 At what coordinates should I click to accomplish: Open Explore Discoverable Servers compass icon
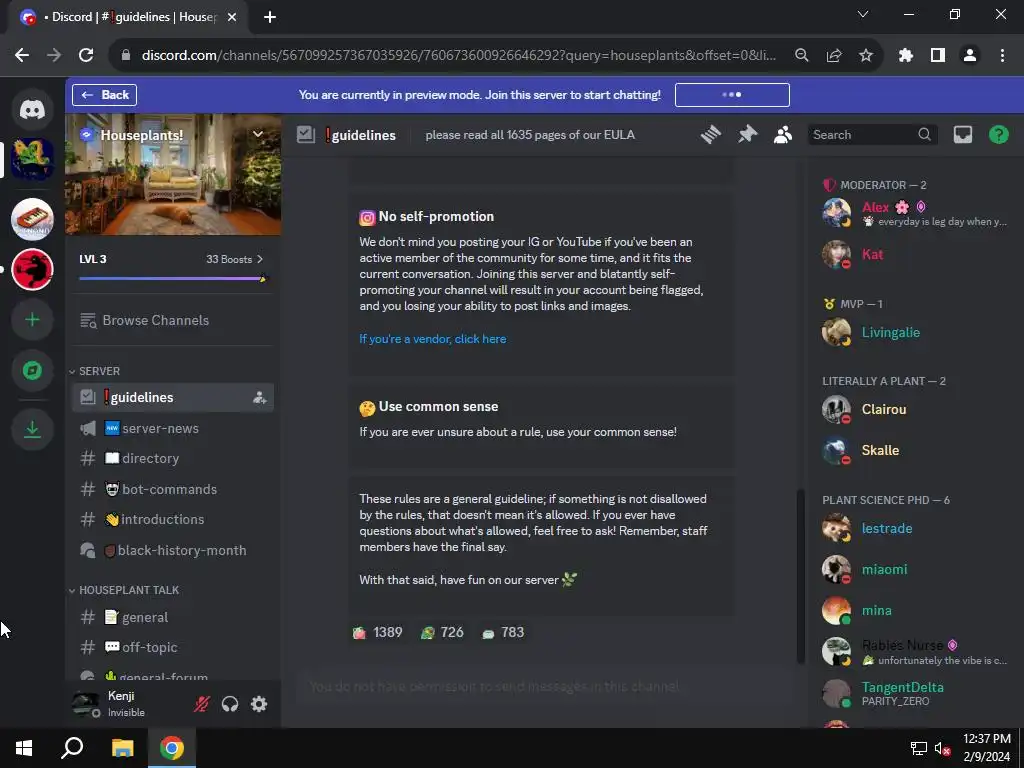point(32,370)
